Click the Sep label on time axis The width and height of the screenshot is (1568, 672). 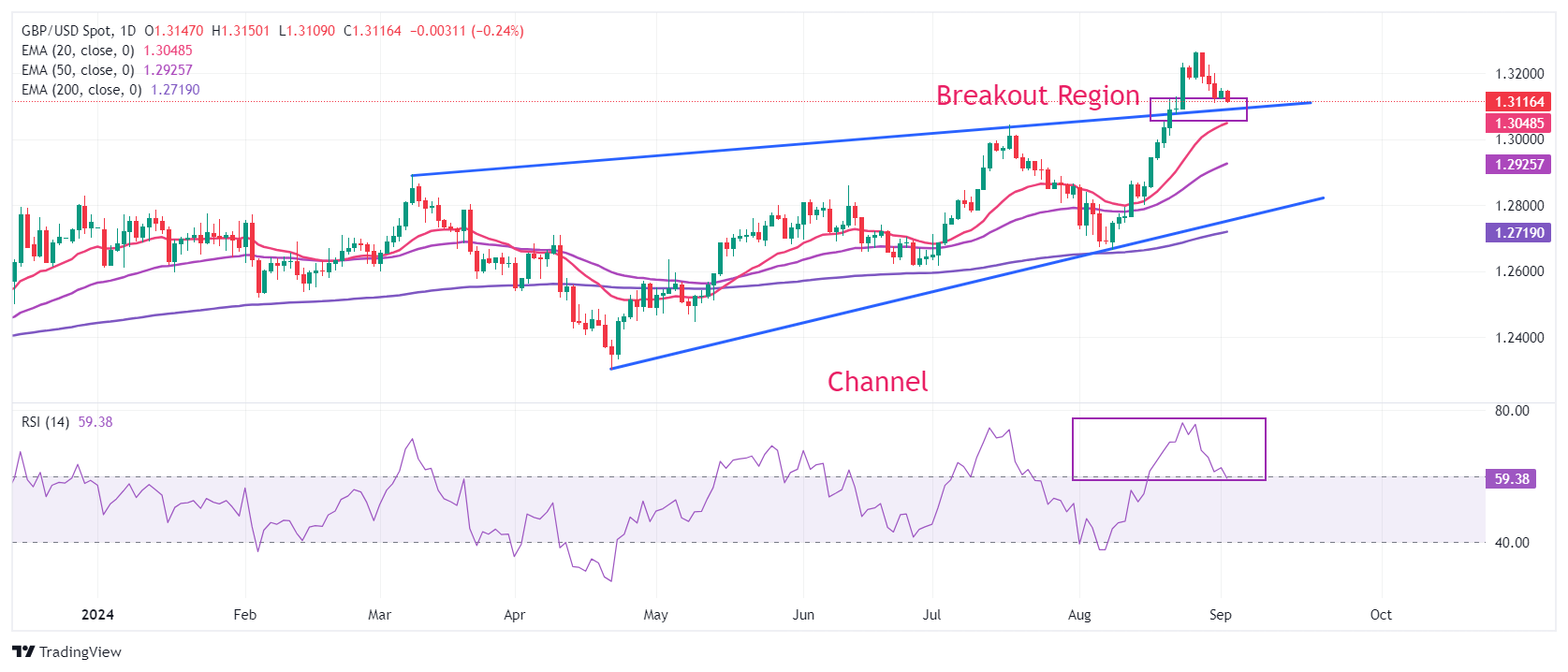(1220, 615)
